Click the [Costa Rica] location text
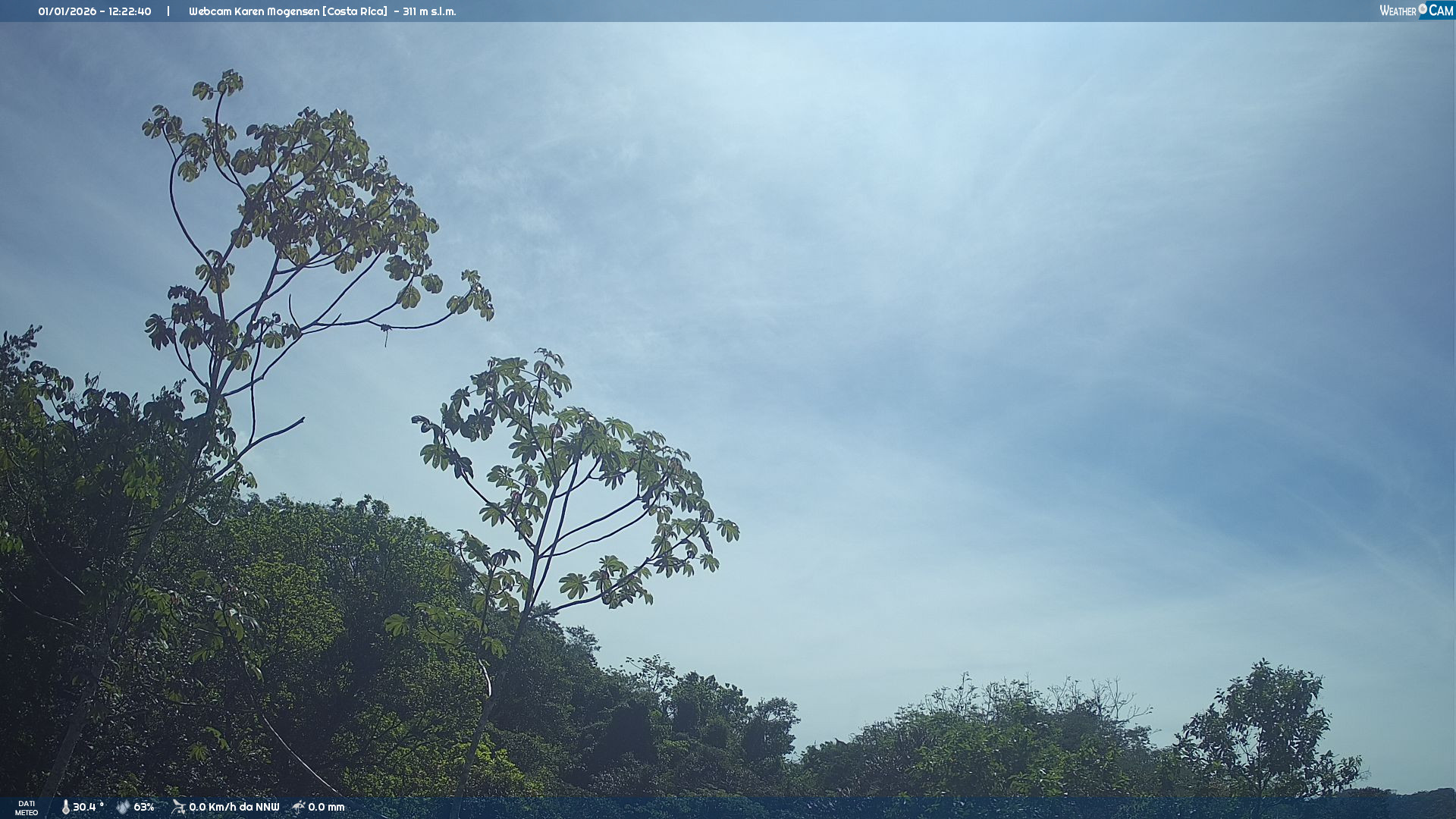Viewport: 1456px width, 819px height. [x=356, y=11]
